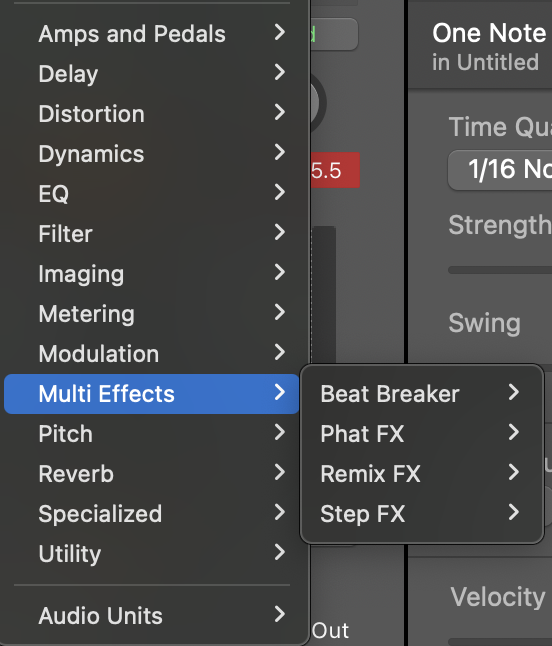Open the 1/16 Note Time Quantize dropdown

pyautogui.click(x=500, y=170)
